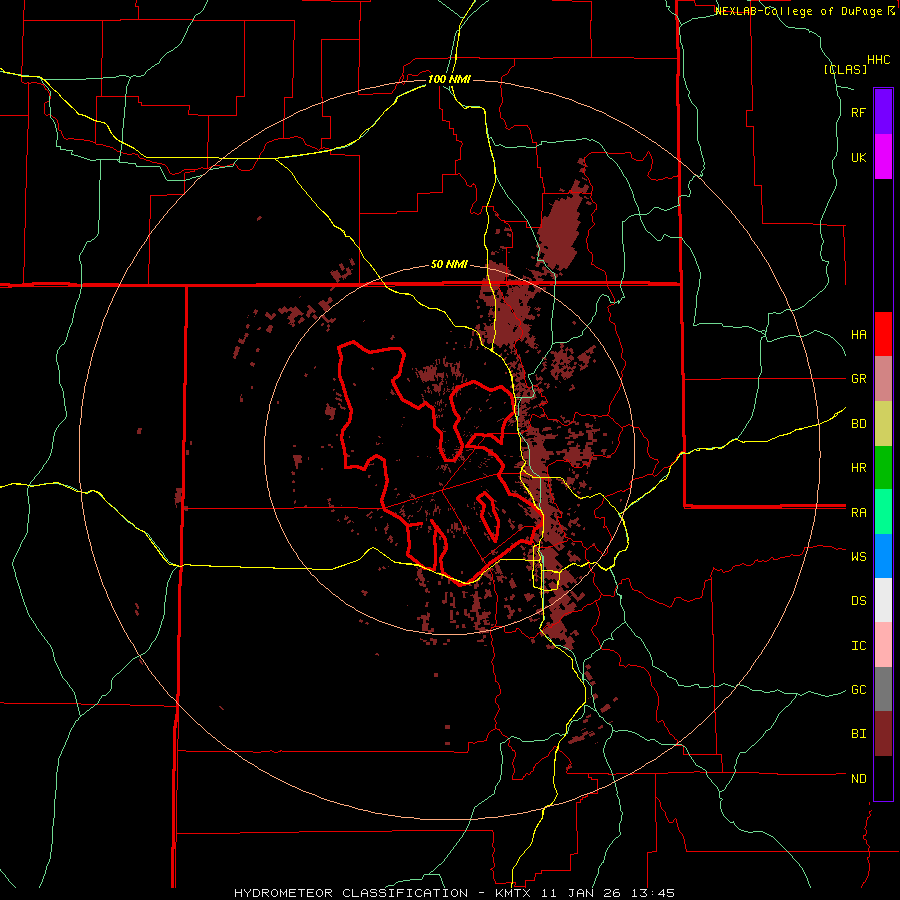Click the BD yellow legend swatch
900x900 pixels.
pyautogui.click(x=883, y=423)
